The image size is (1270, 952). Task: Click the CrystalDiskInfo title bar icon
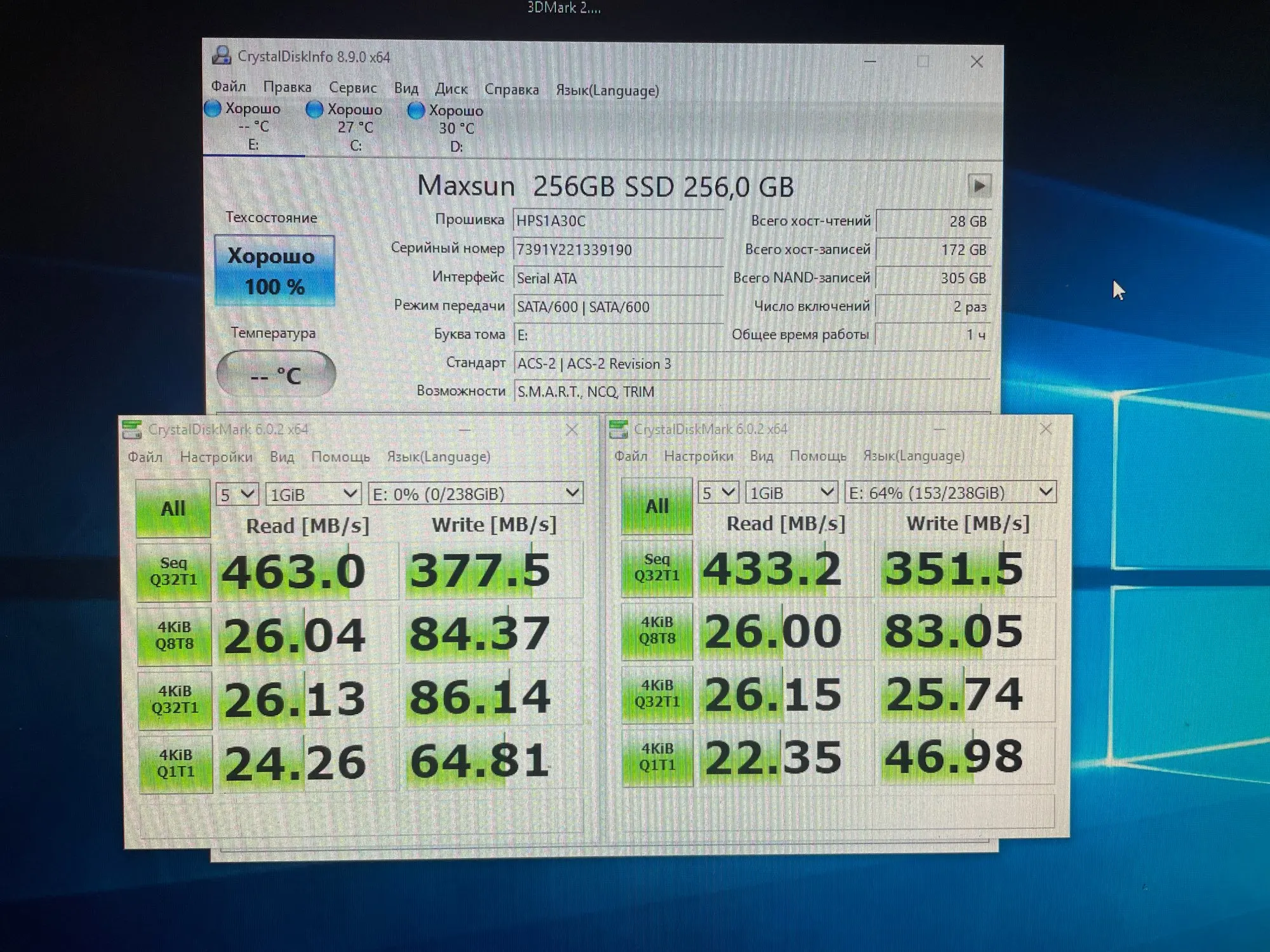[221, 56]
